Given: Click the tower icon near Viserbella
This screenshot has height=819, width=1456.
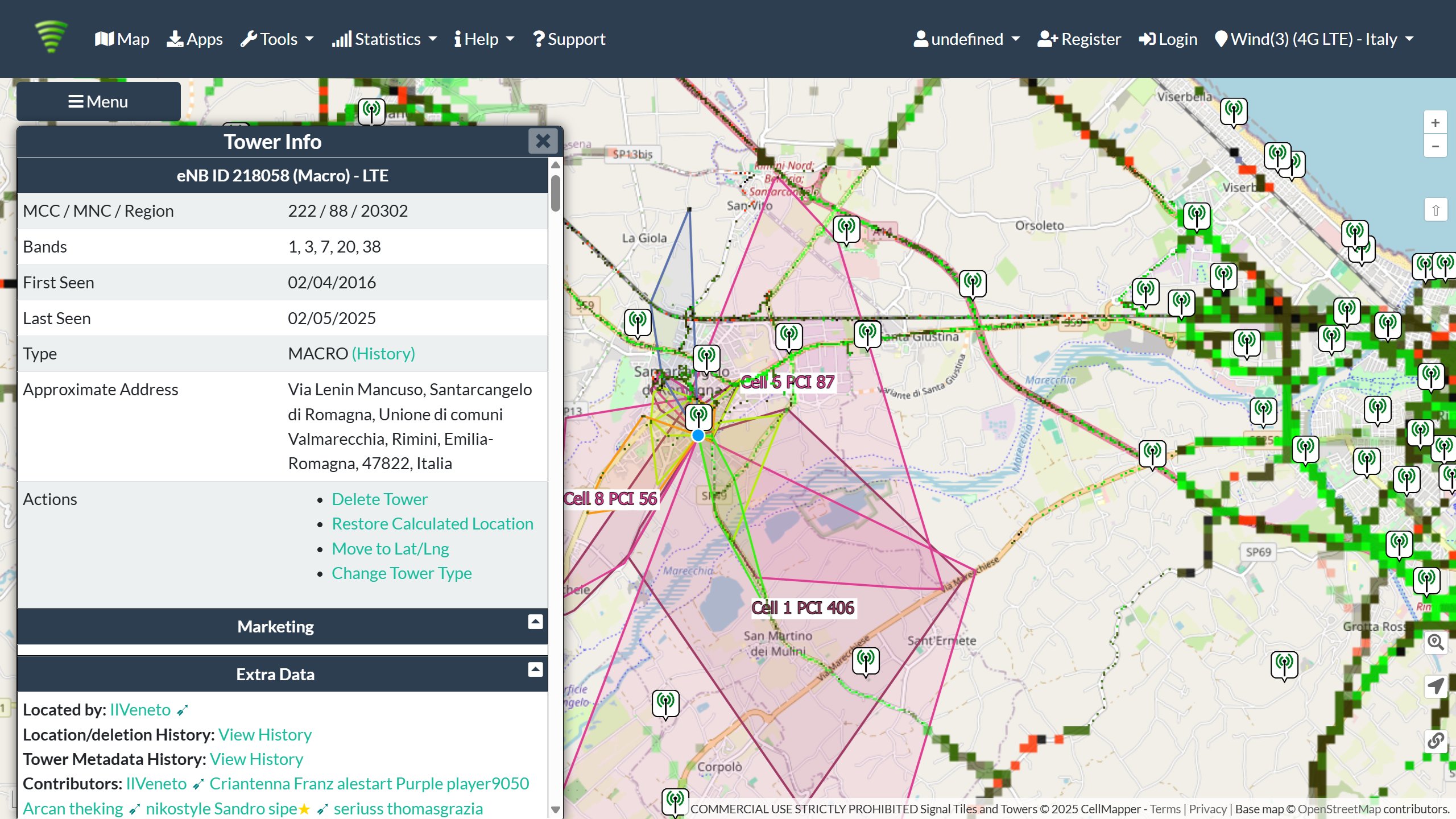Looking at the screenshot, I should (1233, 110).
